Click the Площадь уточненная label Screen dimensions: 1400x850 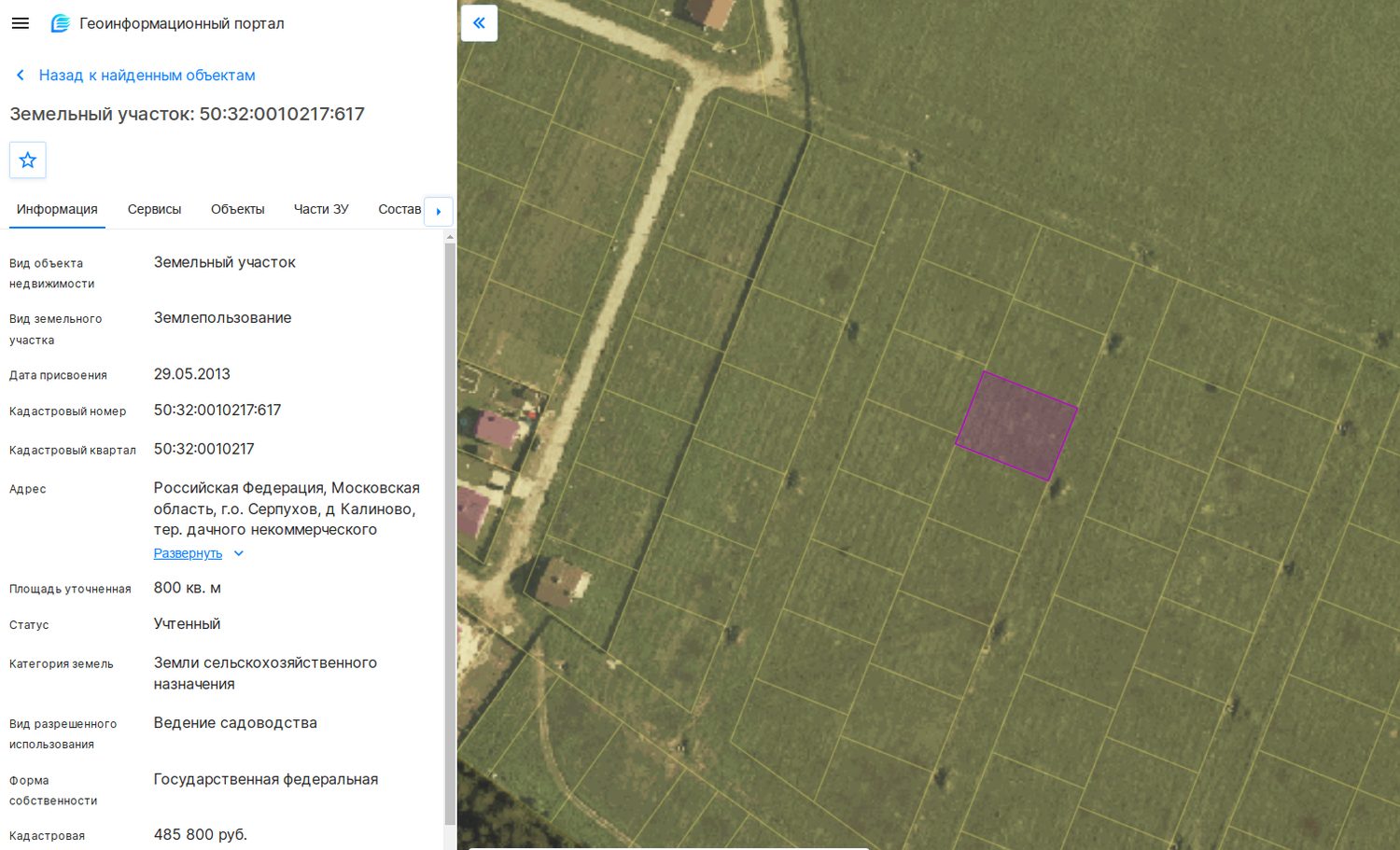coord(70,589)
